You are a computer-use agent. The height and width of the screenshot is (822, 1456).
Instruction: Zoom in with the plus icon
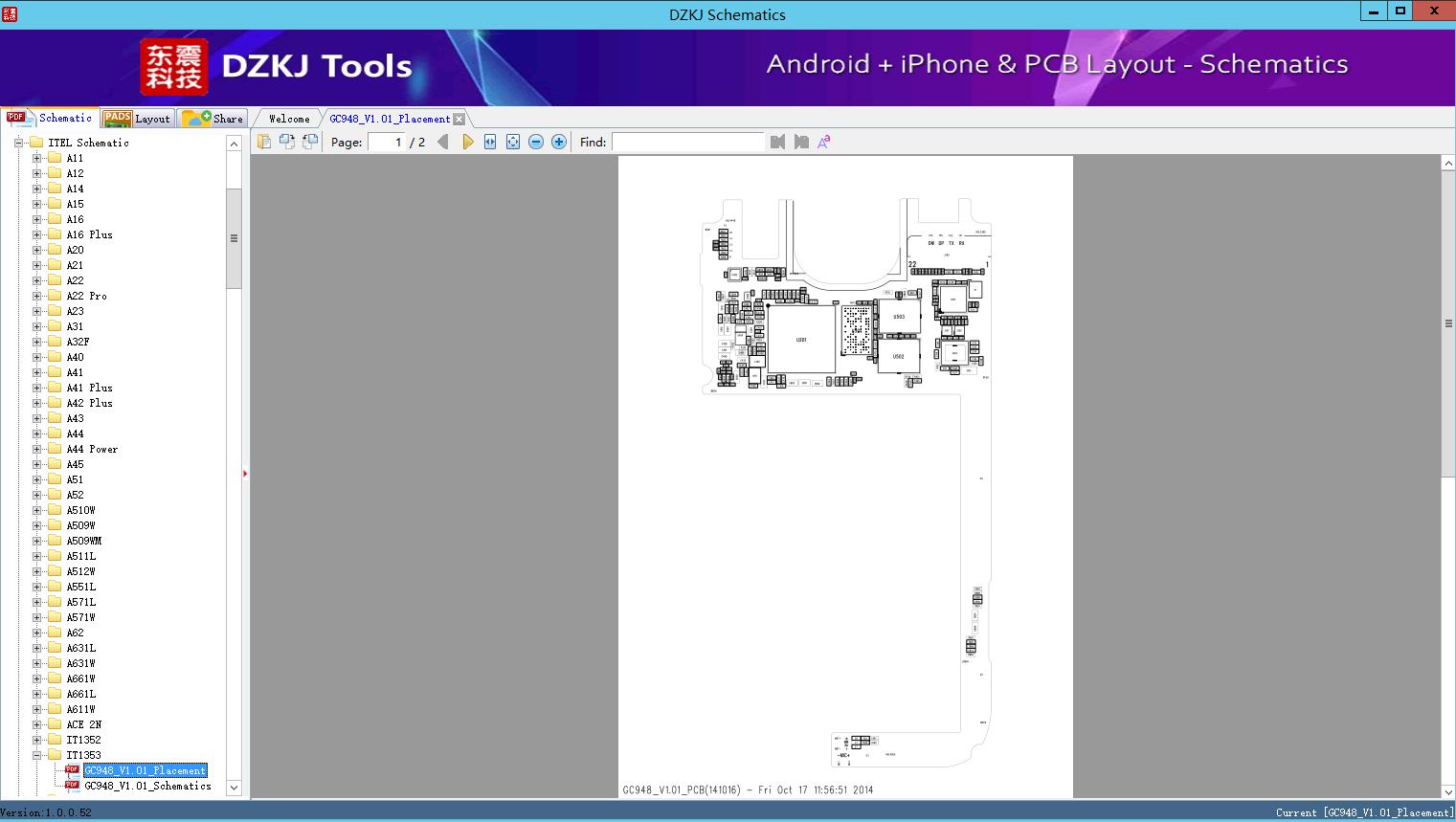tap(559, 142)
